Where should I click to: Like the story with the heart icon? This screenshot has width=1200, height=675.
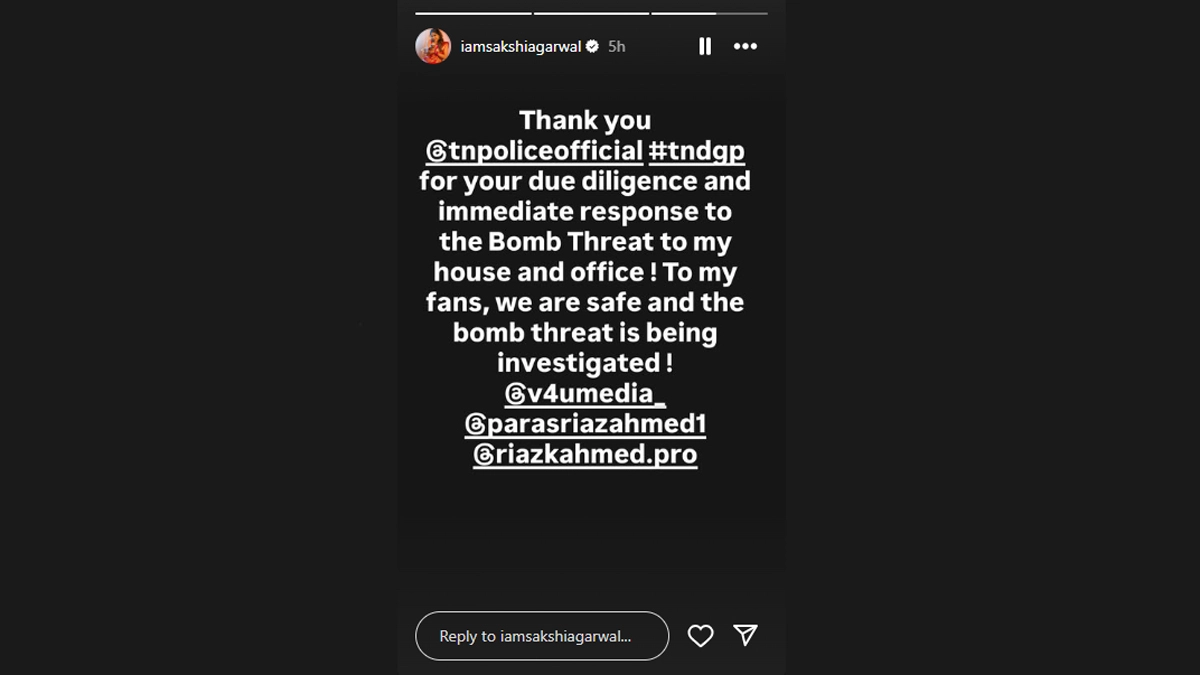[700, 636]
